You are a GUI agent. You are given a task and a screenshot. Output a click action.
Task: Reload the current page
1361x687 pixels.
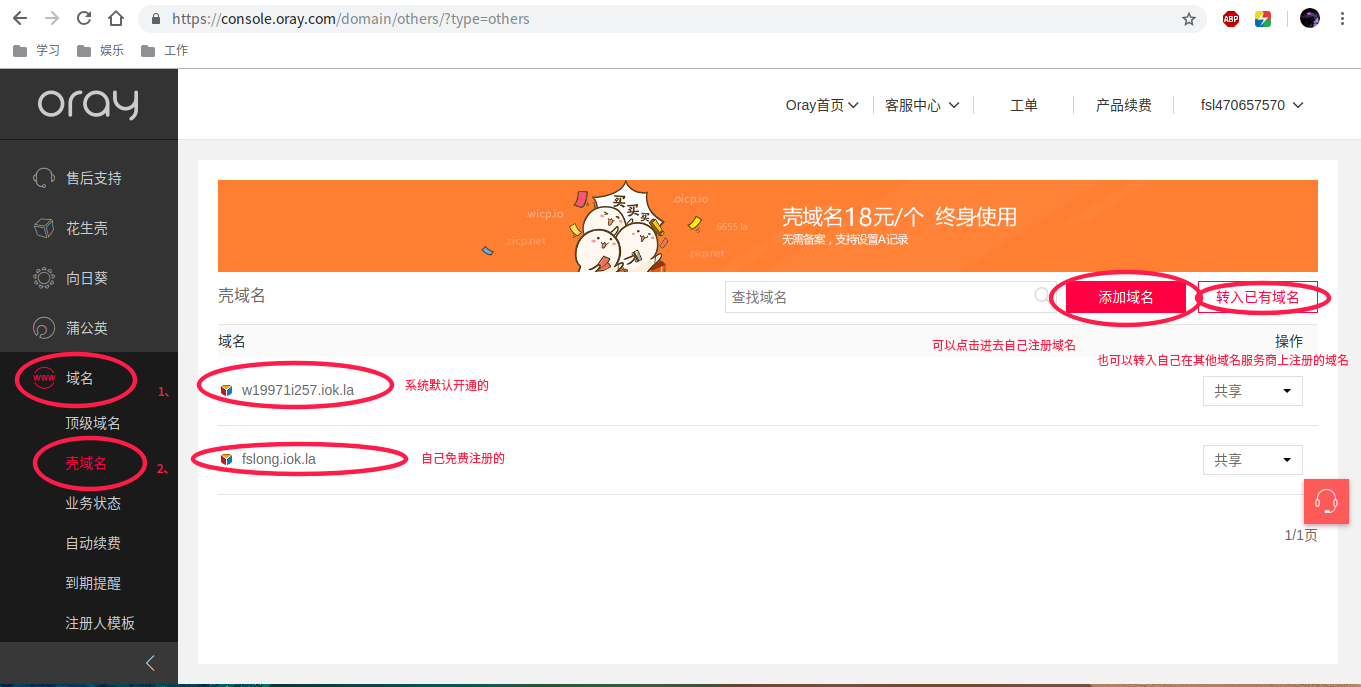(84, 18)
